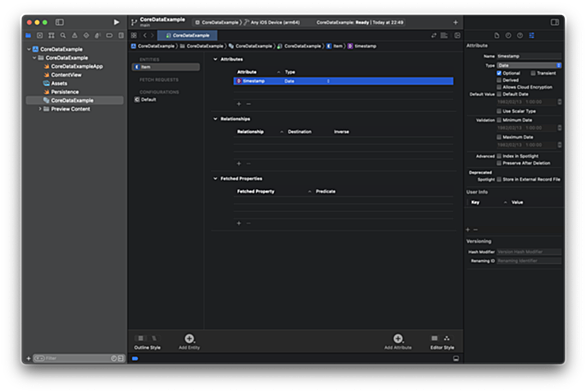Enable the Default Date checkbox

pos(499,94)
